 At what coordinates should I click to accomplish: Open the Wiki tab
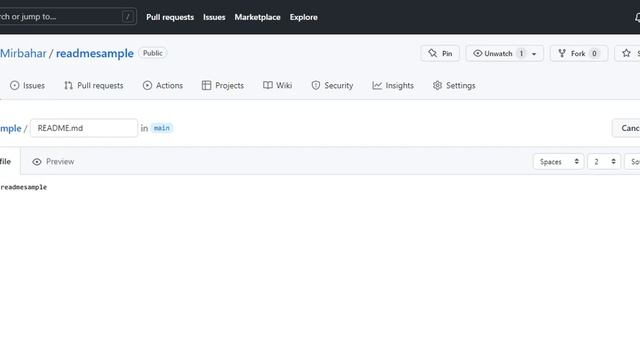pyautogui.click(x=277, y=85)
